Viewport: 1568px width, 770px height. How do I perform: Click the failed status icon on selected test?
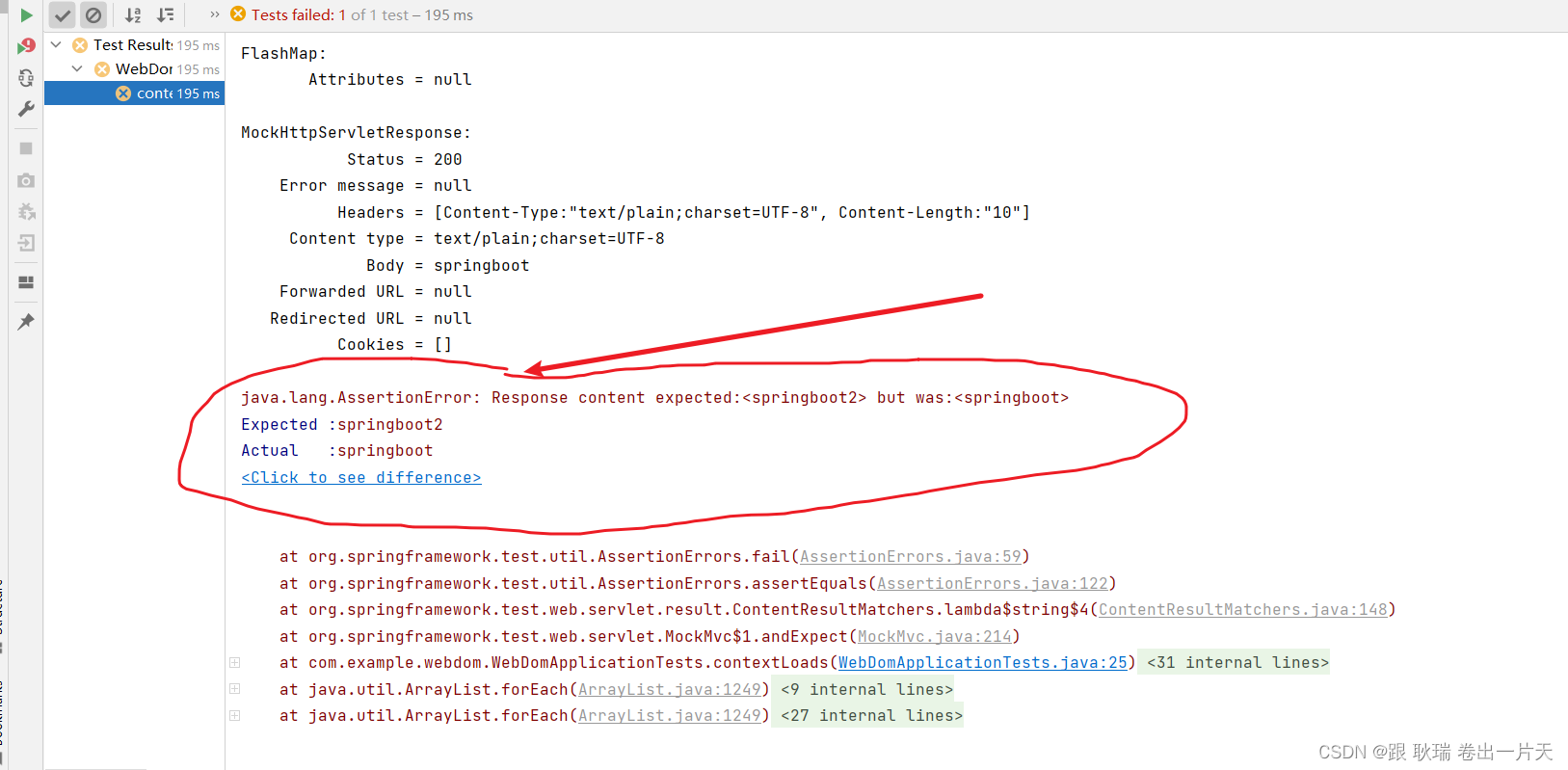(x=123, y=93)
